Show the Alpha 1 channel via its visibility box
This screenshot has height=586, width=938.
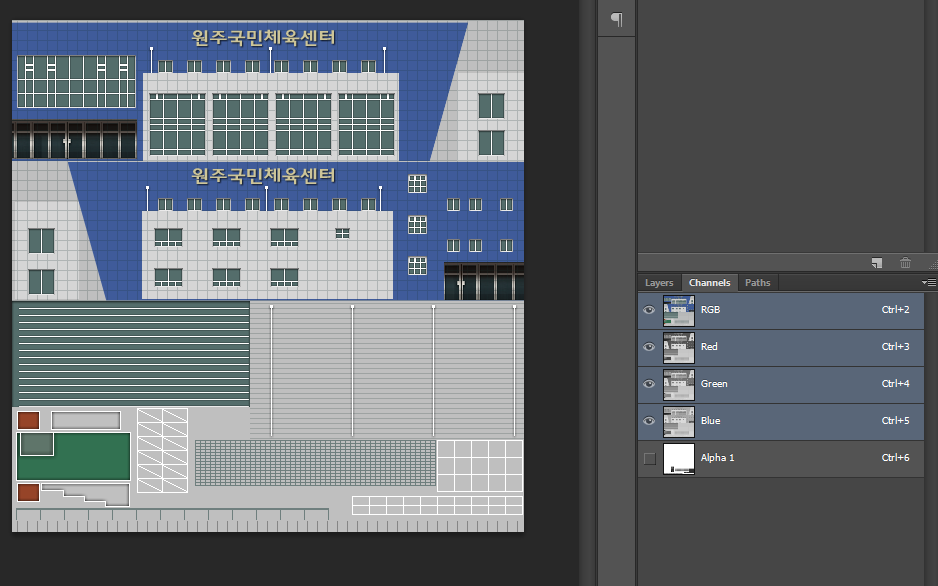(650, 459)
